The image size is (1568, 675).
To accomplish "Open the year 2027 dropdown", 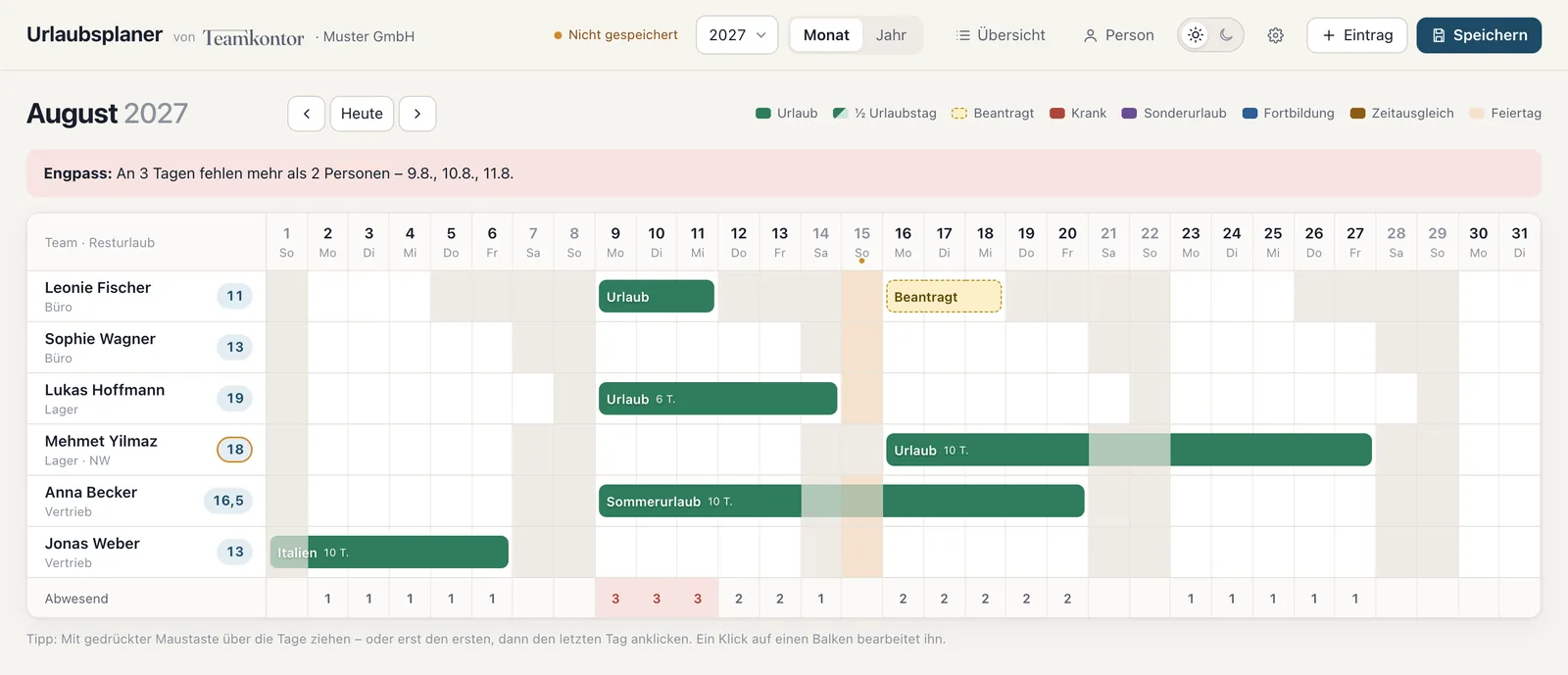I will [737, 35].
